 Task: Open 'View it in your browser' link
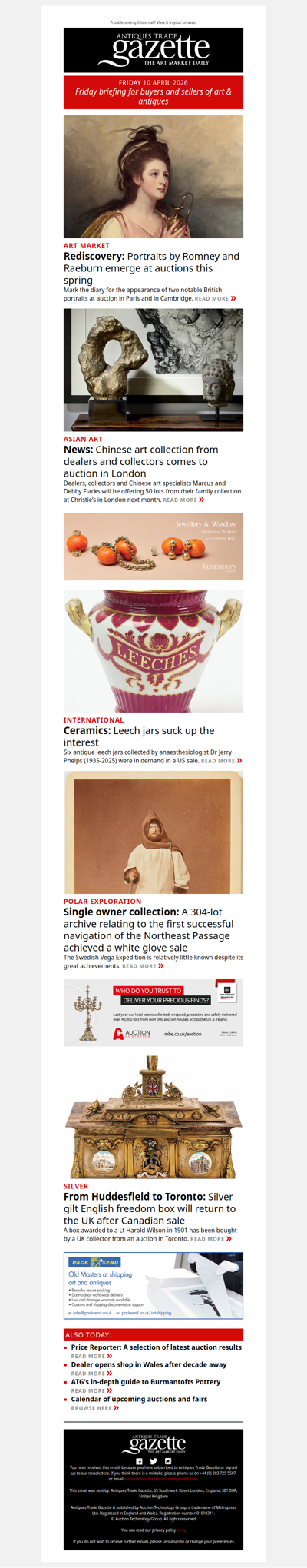coord(177,22)
